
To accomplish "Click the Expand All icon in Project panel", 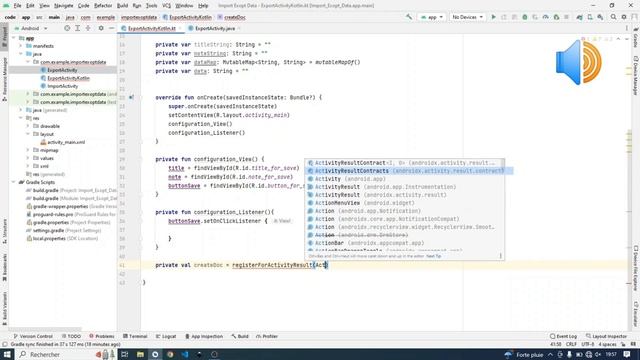I will click(77, 28).
